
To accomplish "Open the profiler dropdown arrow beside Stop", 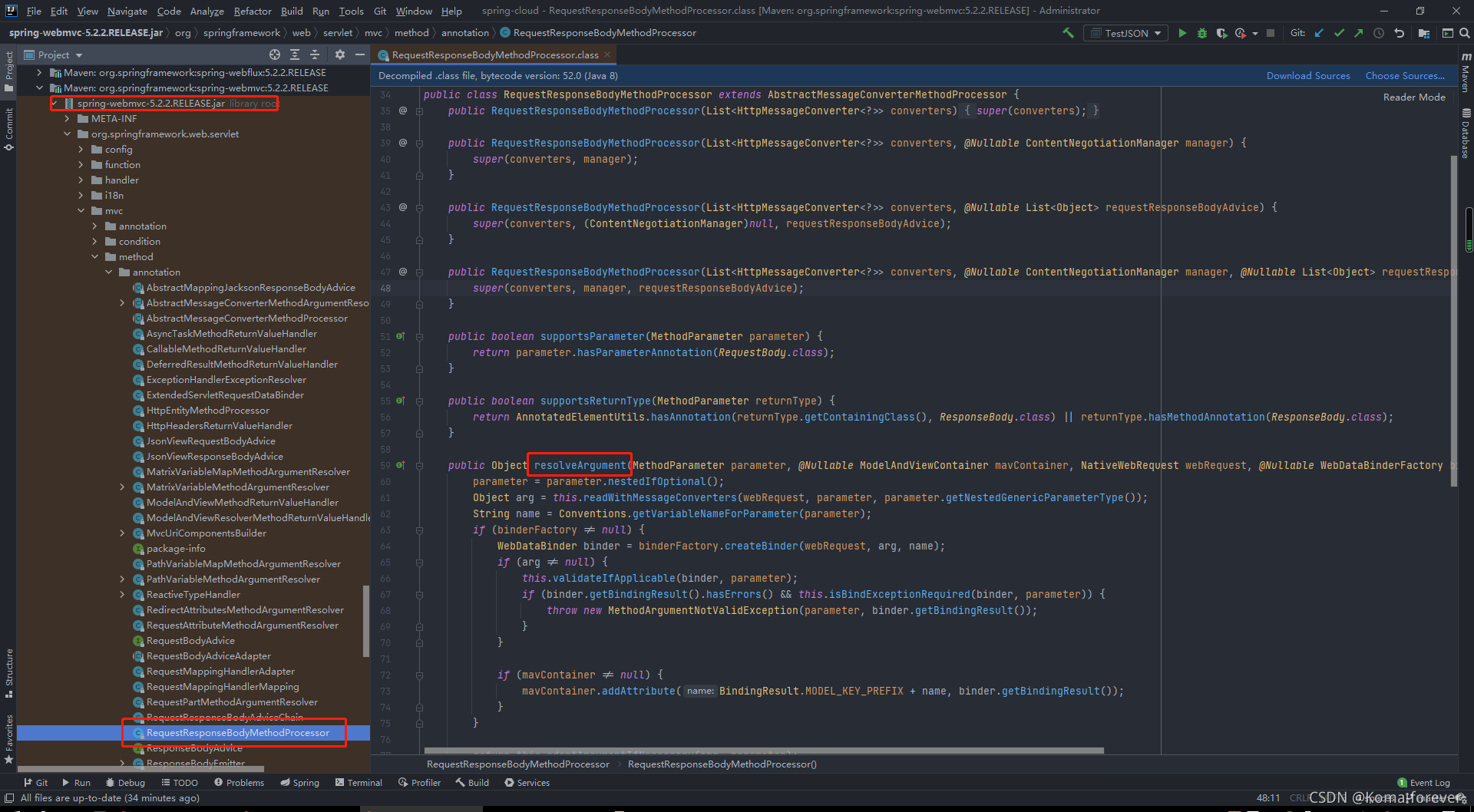I will [x=1255, y=33].
